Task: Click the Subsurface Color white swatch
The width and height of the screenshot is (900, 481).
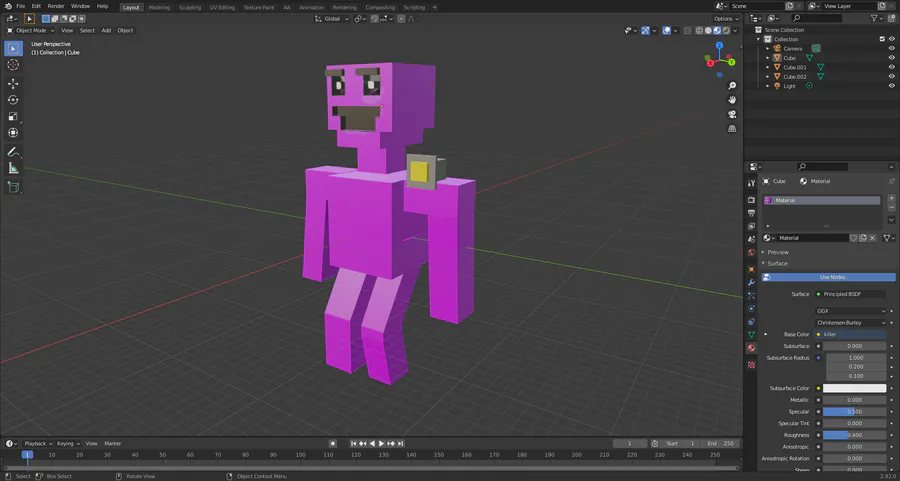Action: point(855,389)
